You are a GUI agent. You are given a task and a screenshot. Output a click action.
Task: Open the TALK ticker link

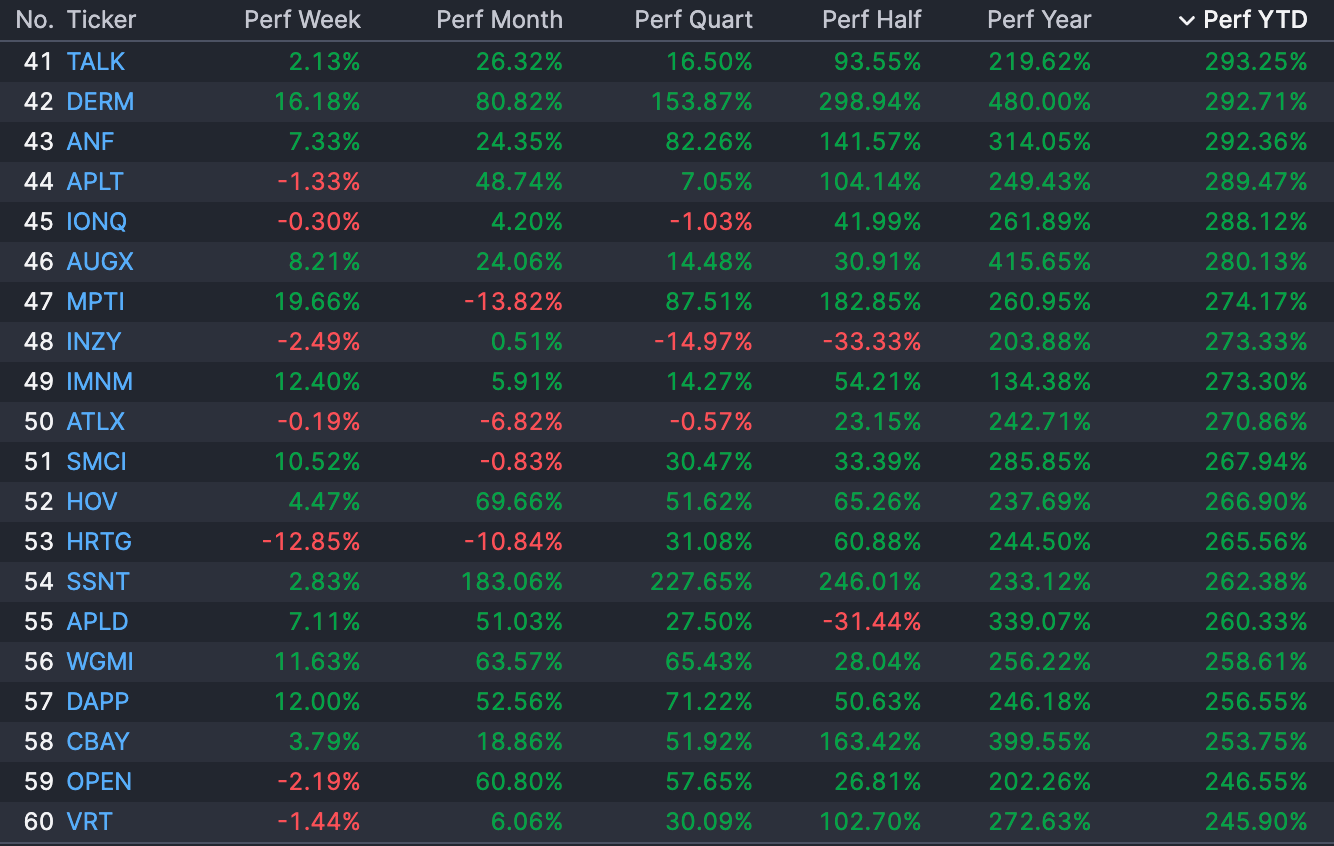coord(96,62)
